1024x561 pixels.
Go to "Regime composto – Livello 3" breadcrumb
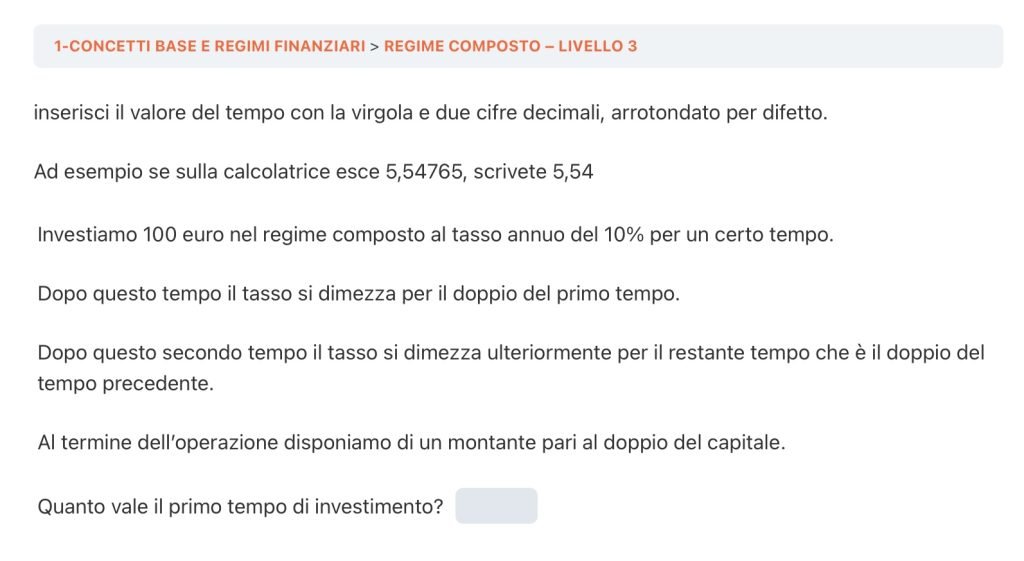point(510,46)
